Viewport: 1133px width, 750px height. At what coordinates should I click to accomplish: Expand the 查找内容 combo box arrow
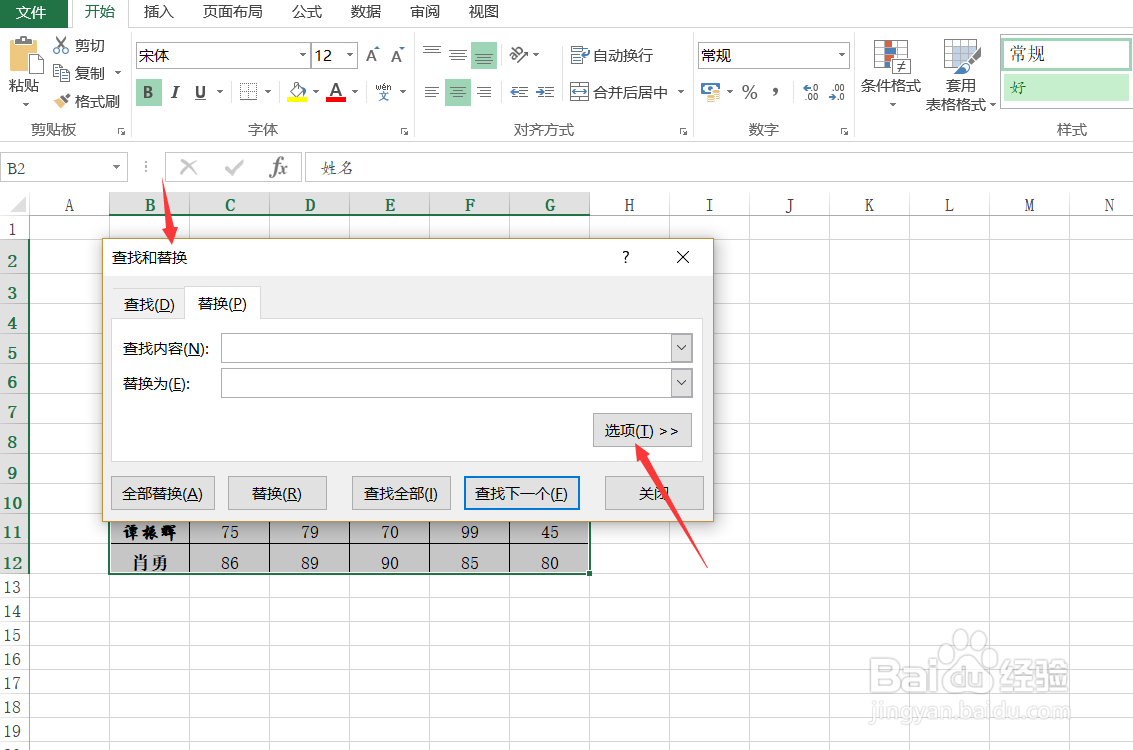(681, 347)
